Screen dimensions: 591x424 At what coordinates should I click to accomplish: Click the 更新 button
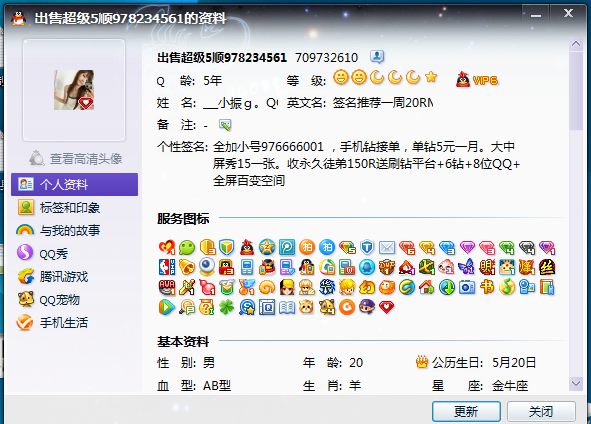pos(466,412)
